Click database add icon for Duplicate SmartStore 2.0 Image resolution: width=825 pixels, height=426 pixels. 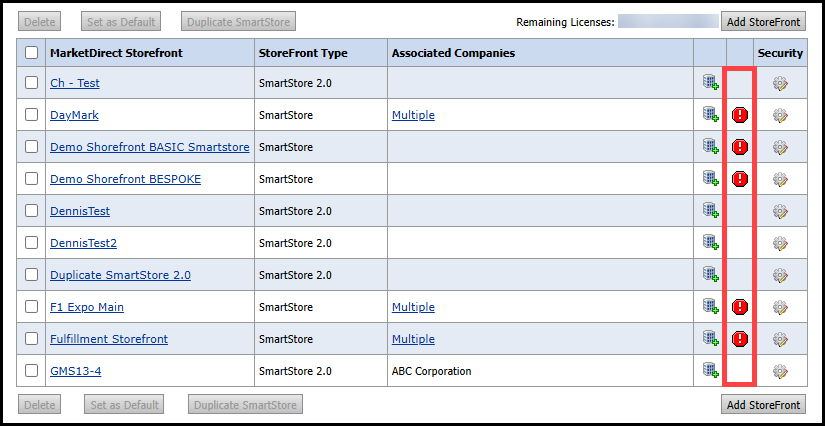click(x=711, y=275)
